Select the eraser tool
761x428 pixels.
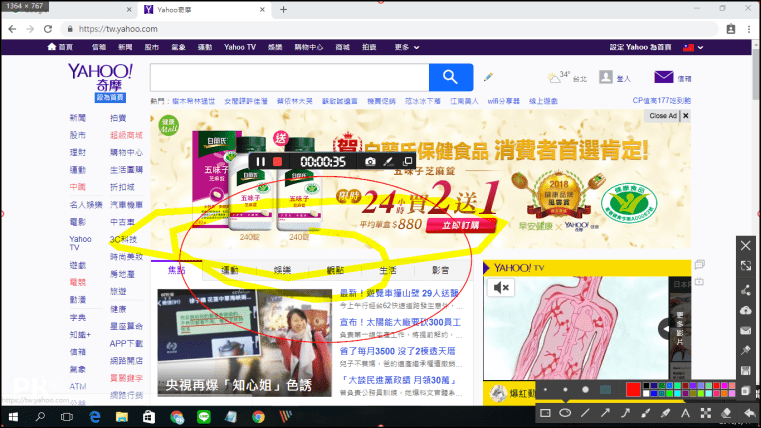pyautogui.click(x=726, y=413)
